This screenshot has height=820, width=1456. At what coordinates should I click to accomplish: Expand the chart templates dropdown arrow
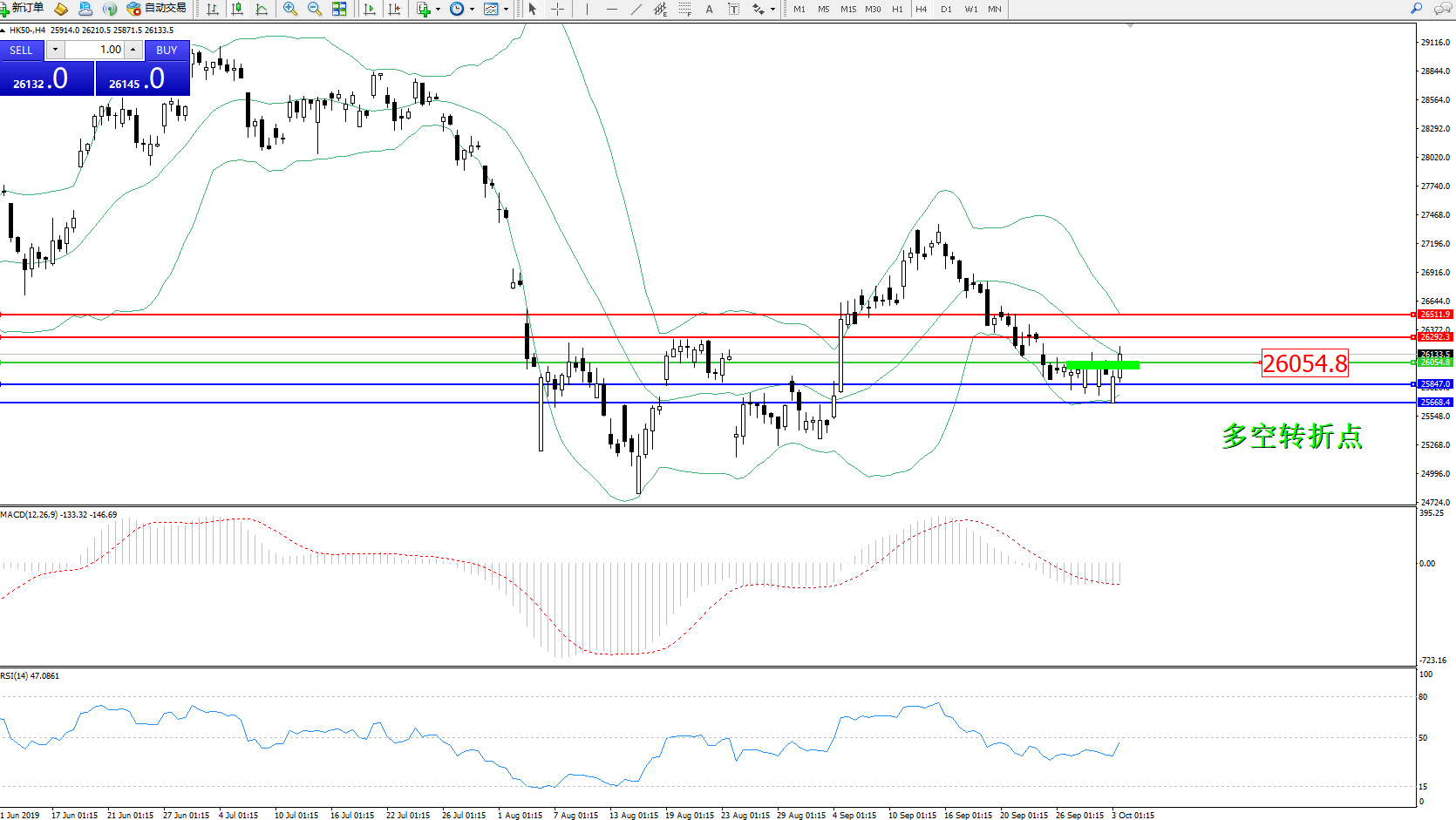pos(506,9)
